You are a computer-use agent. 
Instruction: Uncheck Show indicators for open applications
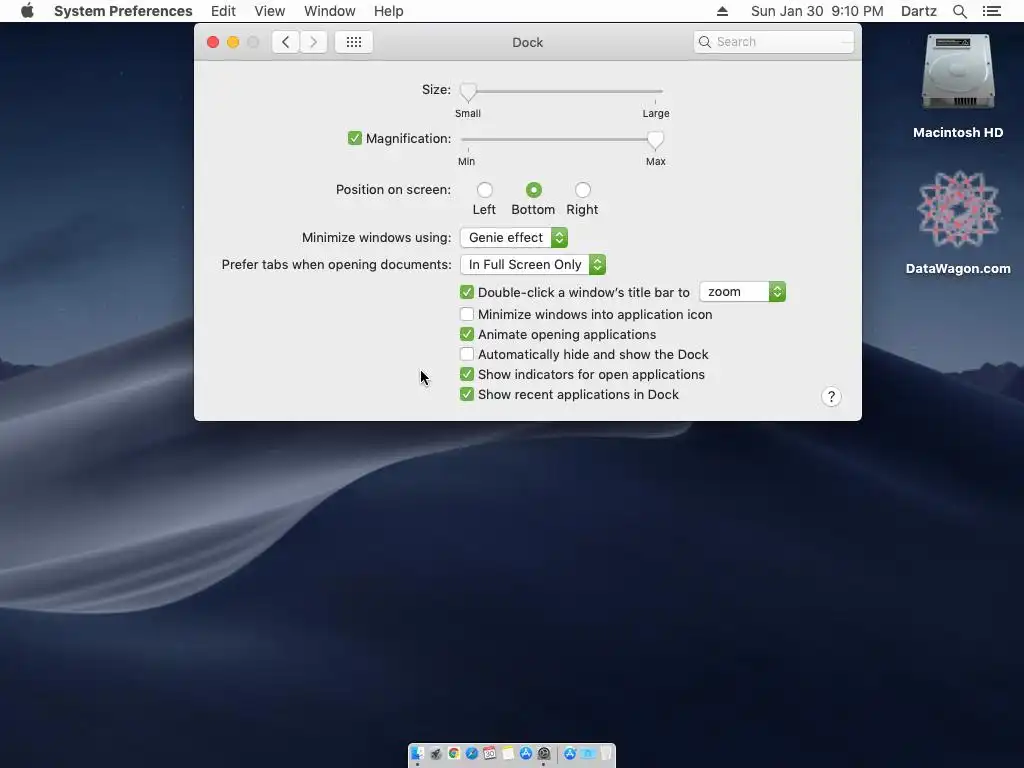(x=466, y=374)
